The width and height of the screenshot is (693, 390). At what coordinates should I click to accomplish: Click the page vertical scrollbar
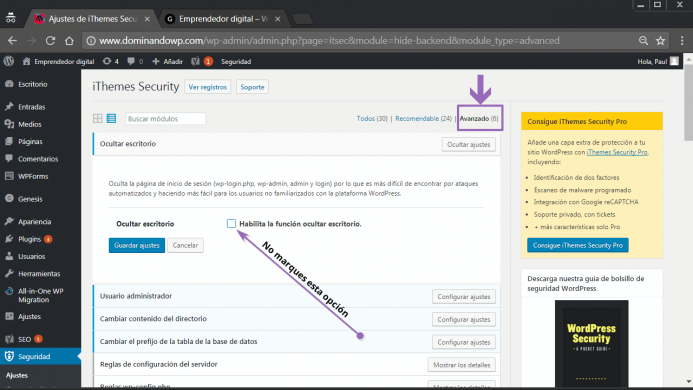(x=688, y=104)
